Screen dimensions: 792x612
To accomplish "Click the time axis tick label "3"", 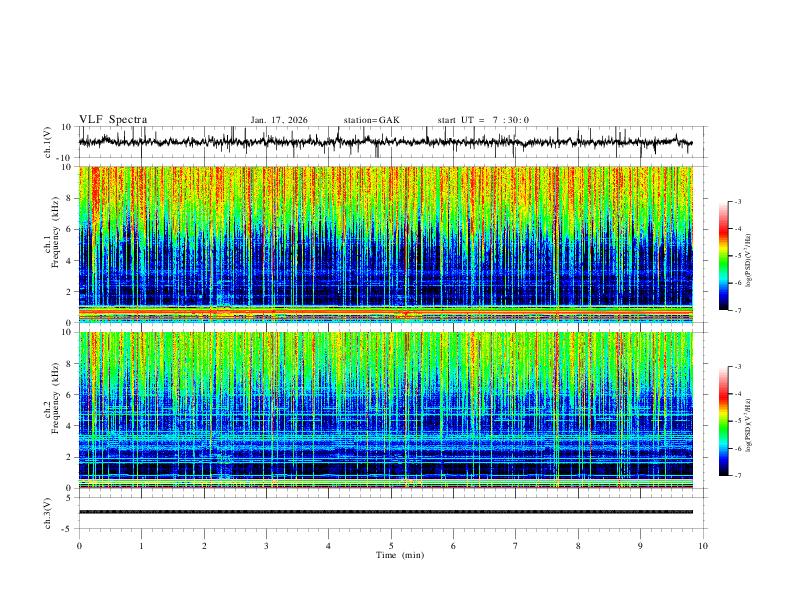I will [266, 546].
